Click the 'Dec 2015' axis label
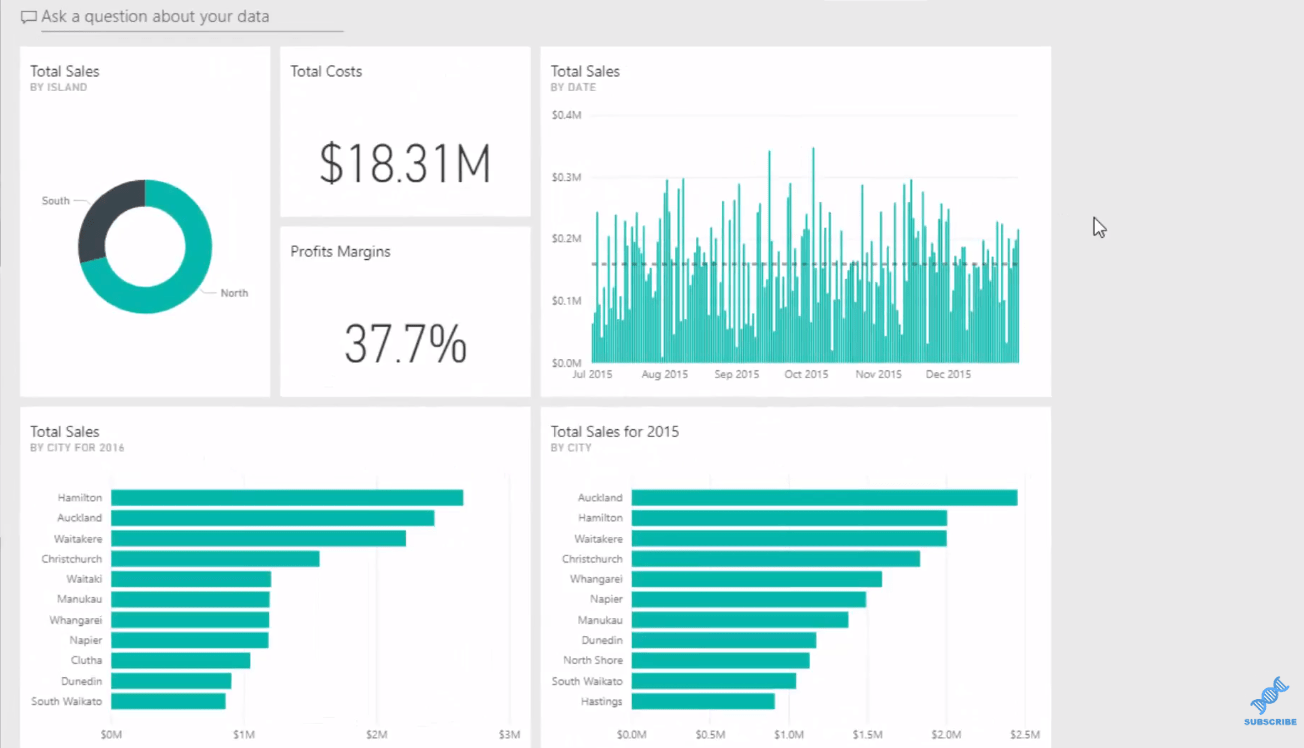 pyautogui.click(x=948, y=374)
